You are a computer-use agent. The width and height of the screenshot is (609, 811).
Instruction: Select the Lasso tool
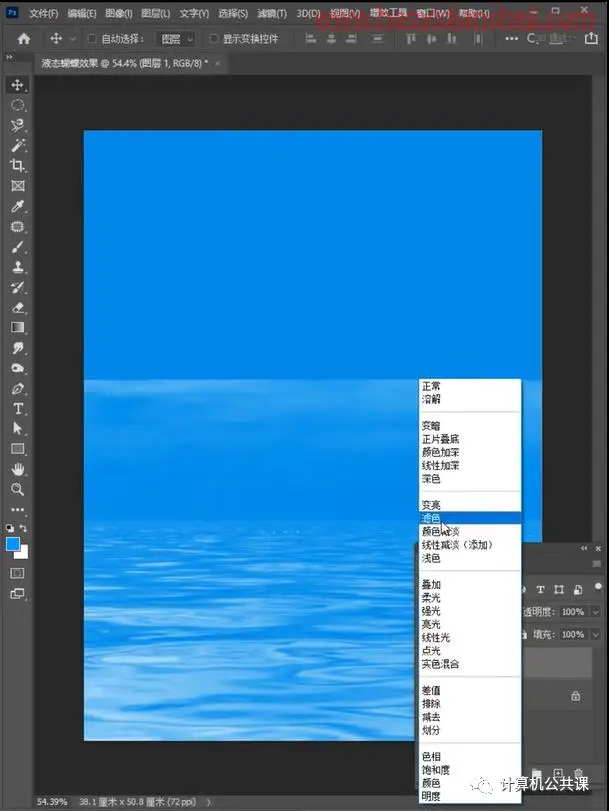coord(18,125)
